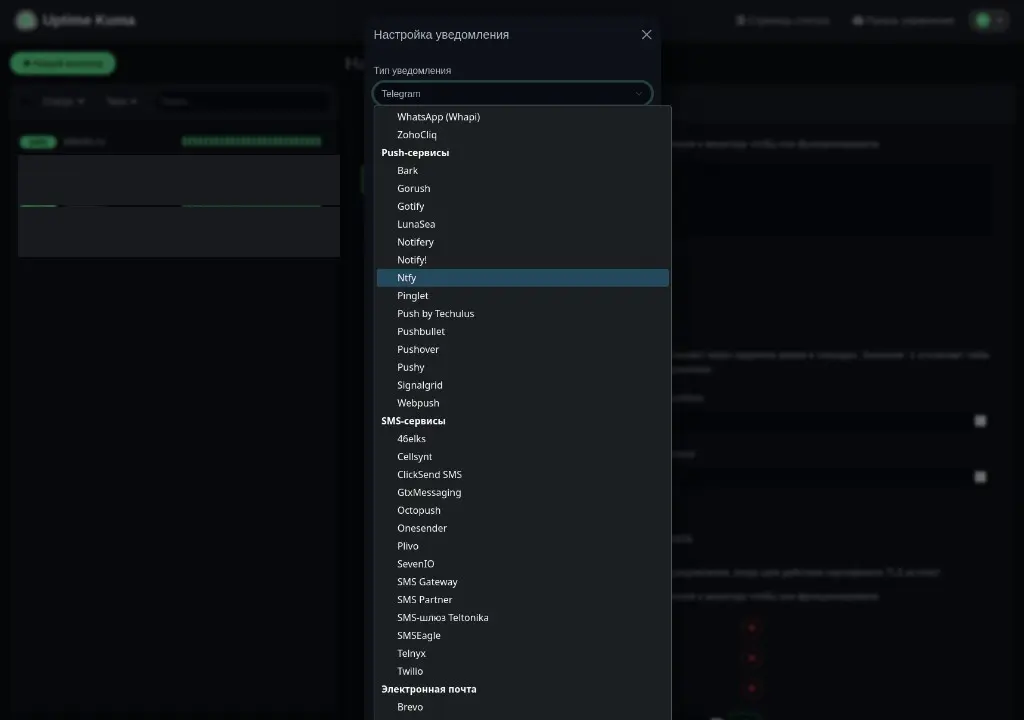Select WhatsApp (Whapi) from the list
Viewport: 1024px width, 720px height.
[x=522, y=117]
